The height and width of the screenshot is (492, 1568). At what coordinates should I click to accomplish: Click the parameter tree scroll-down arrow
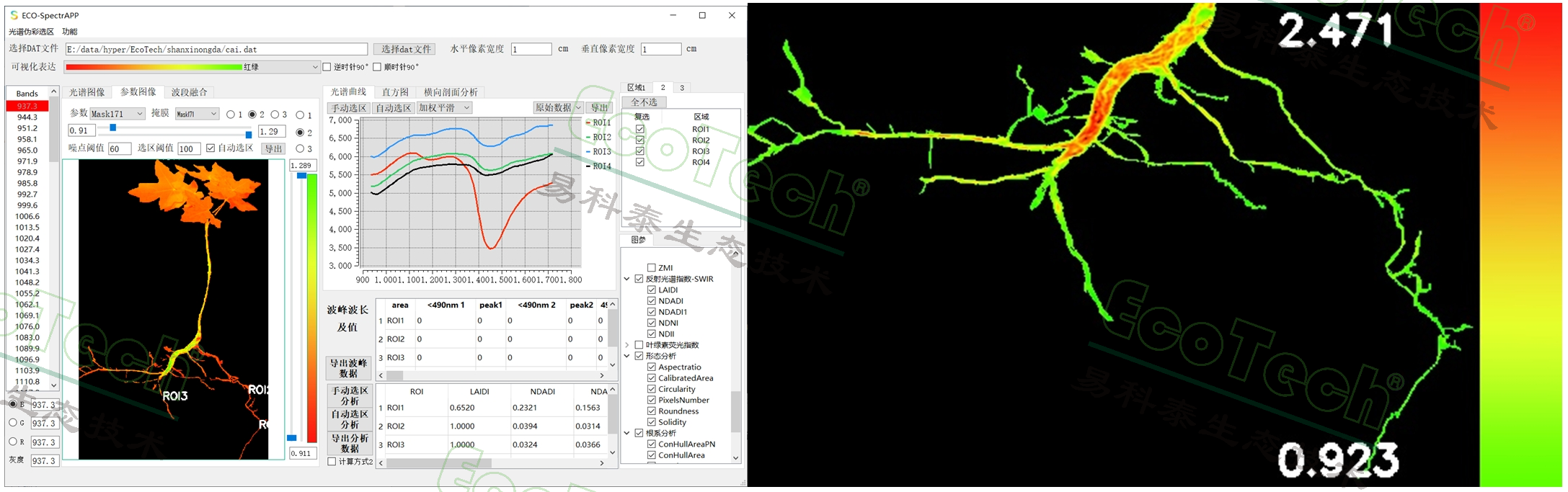coord(736,457)
